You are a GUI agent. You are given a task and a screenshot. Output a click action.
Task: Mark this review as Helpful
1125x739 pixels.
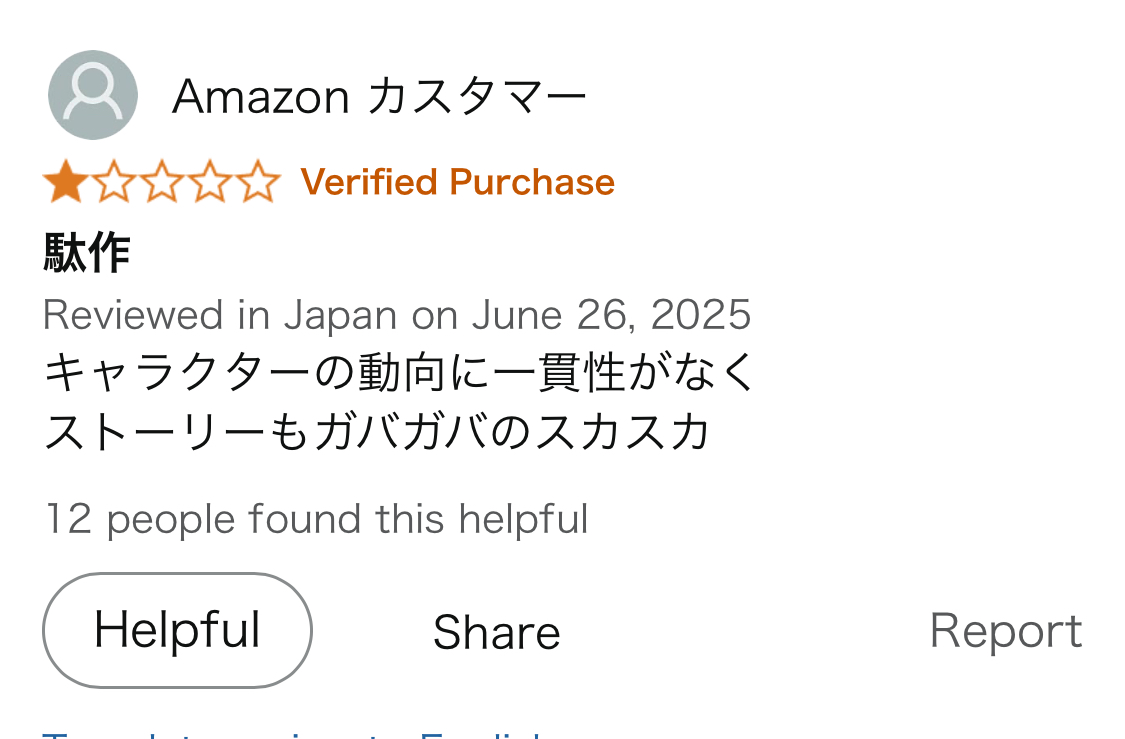pos(177,630)
